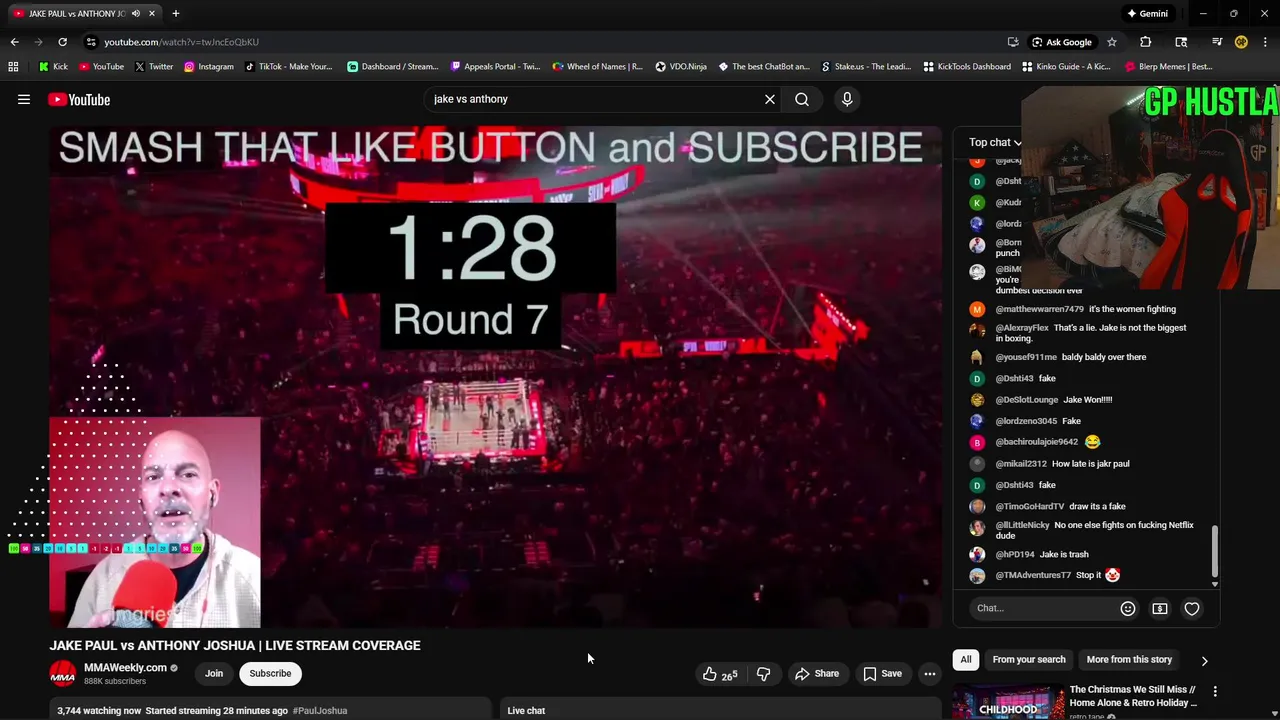Screen dimensions: 1280x720
Task: Mute the tab via speaker icon
Action: click(x=135, y=14)
